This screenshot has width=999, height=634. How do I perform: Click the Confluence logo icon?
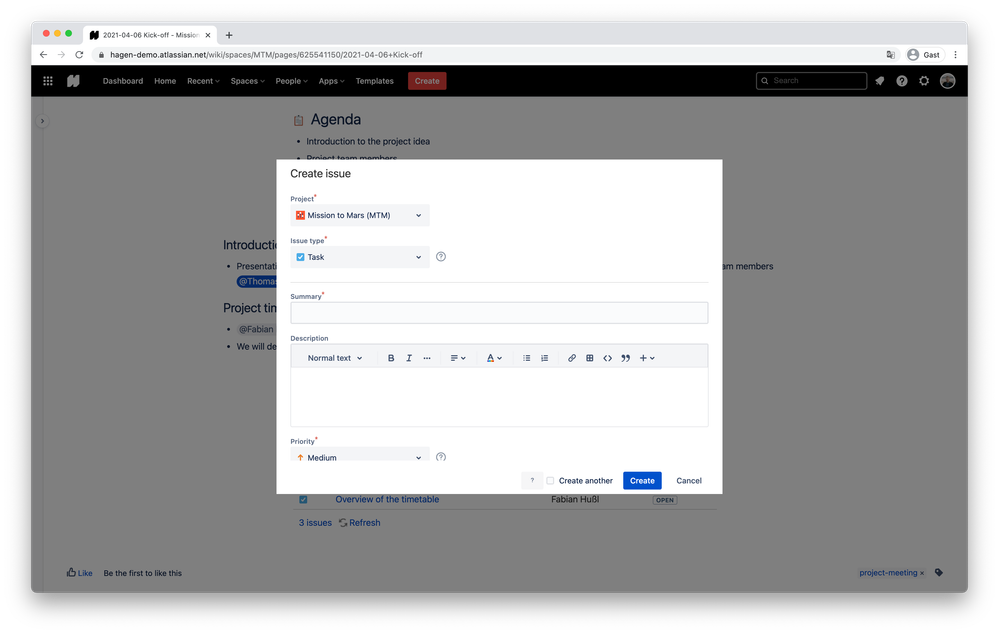pyautogui.click(x=73, y=81)
